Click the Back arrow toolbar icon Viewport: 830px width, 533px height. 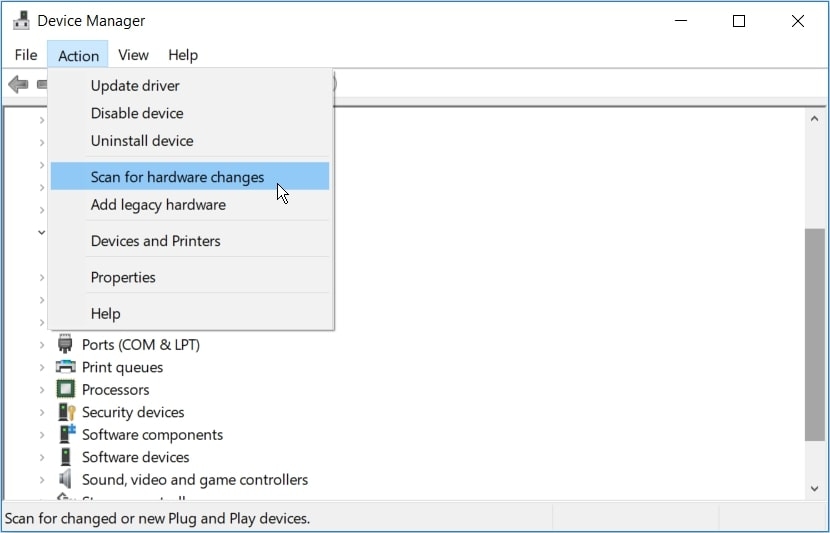pyautogui.click(x=19, y=84)
